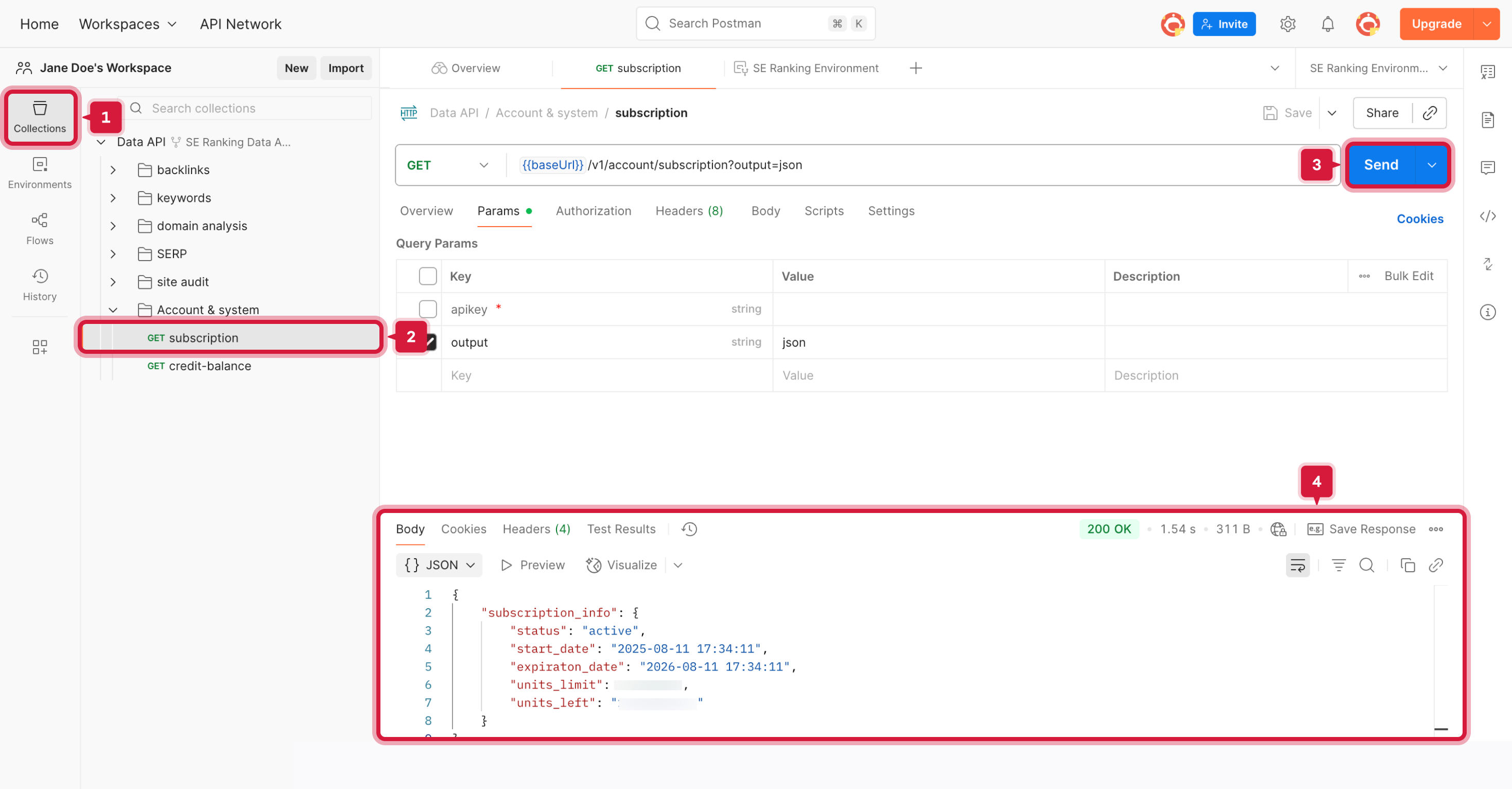The width and height of the screenshot is (1512, 789).
Task: Open the notifications bell
Action: pos(1327,24)
